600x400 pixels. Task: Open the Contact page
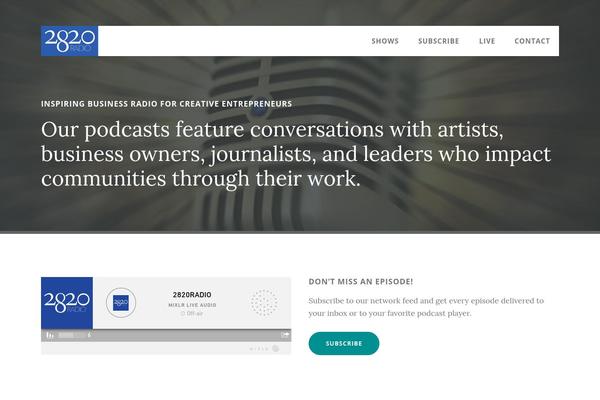(532, 41)
